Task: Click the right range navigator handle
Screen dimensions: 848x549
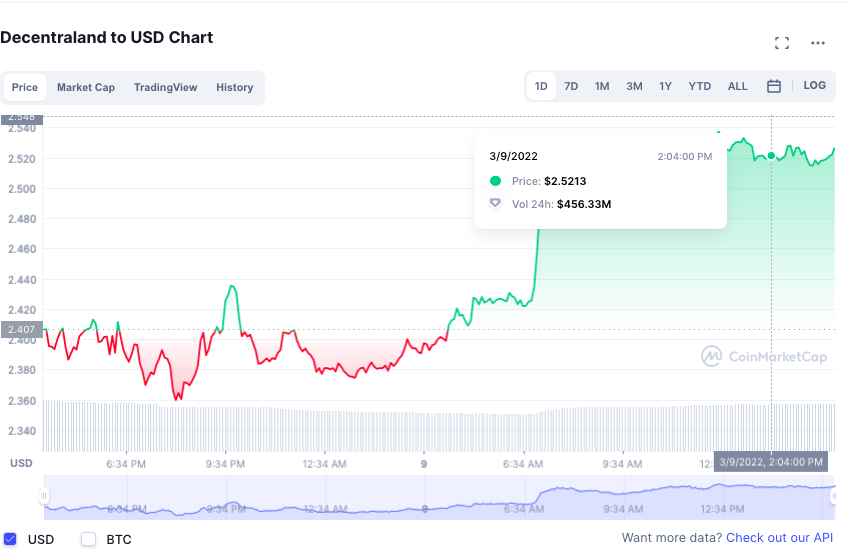Action: point(834,495)
